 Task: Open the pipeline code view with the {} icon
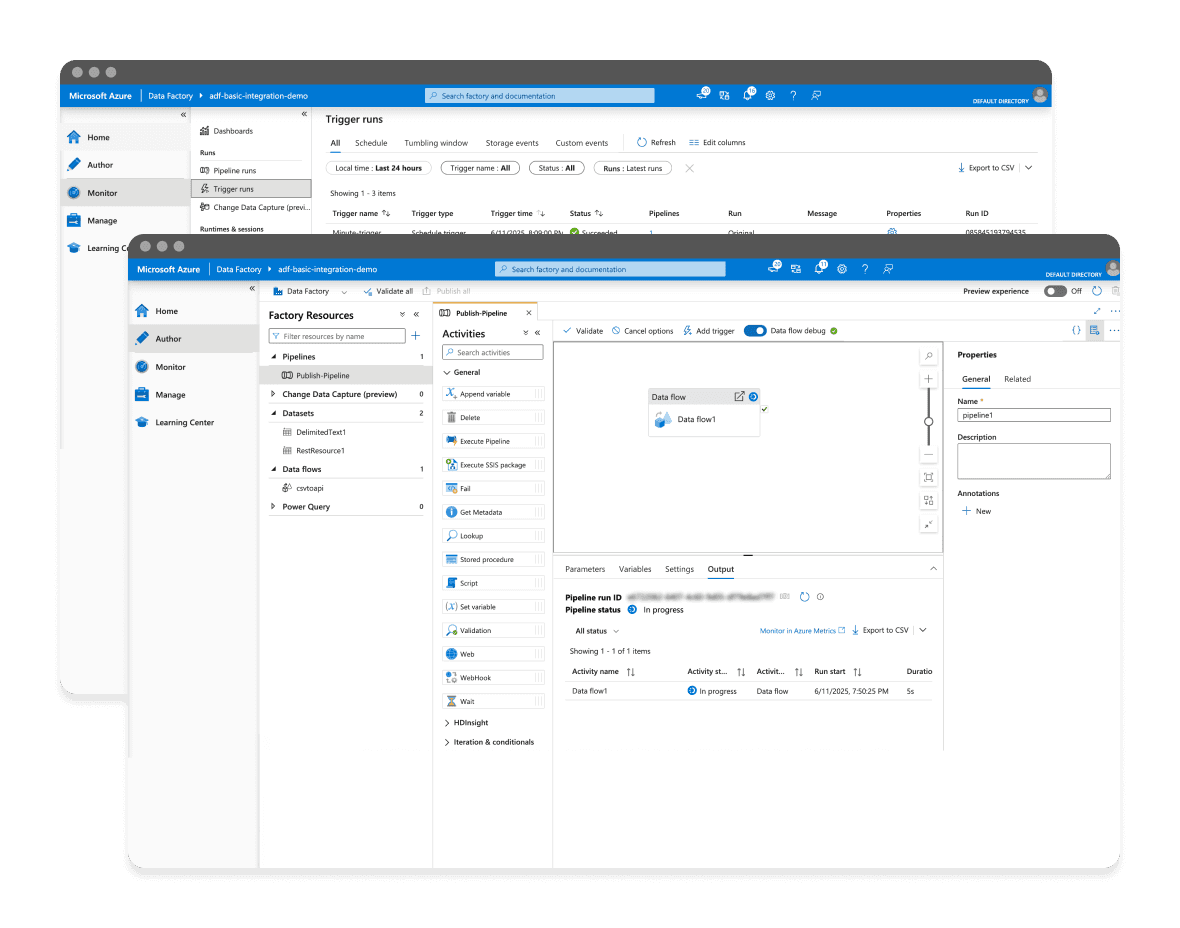[1077, 330]
